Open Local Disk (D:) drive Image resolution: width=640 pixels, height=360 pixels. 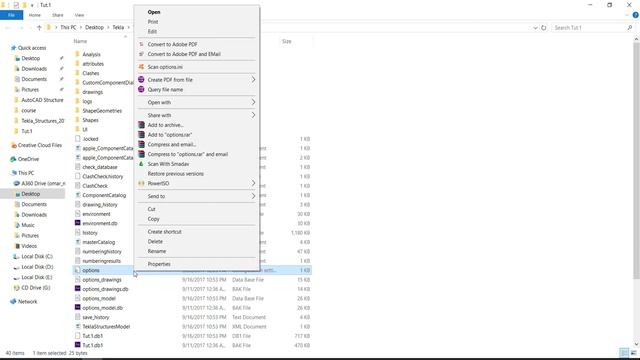coord(37,267)
